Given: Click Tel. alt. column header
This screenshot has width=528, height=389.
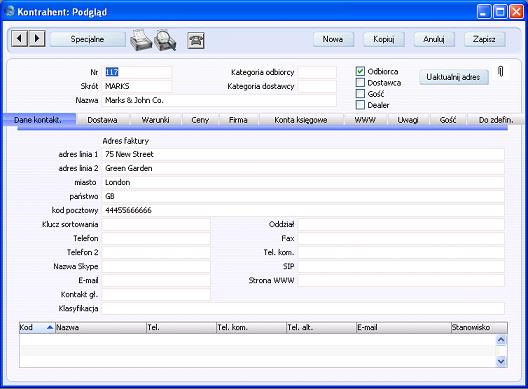Looking at the screenshot, I should (322, 327).
